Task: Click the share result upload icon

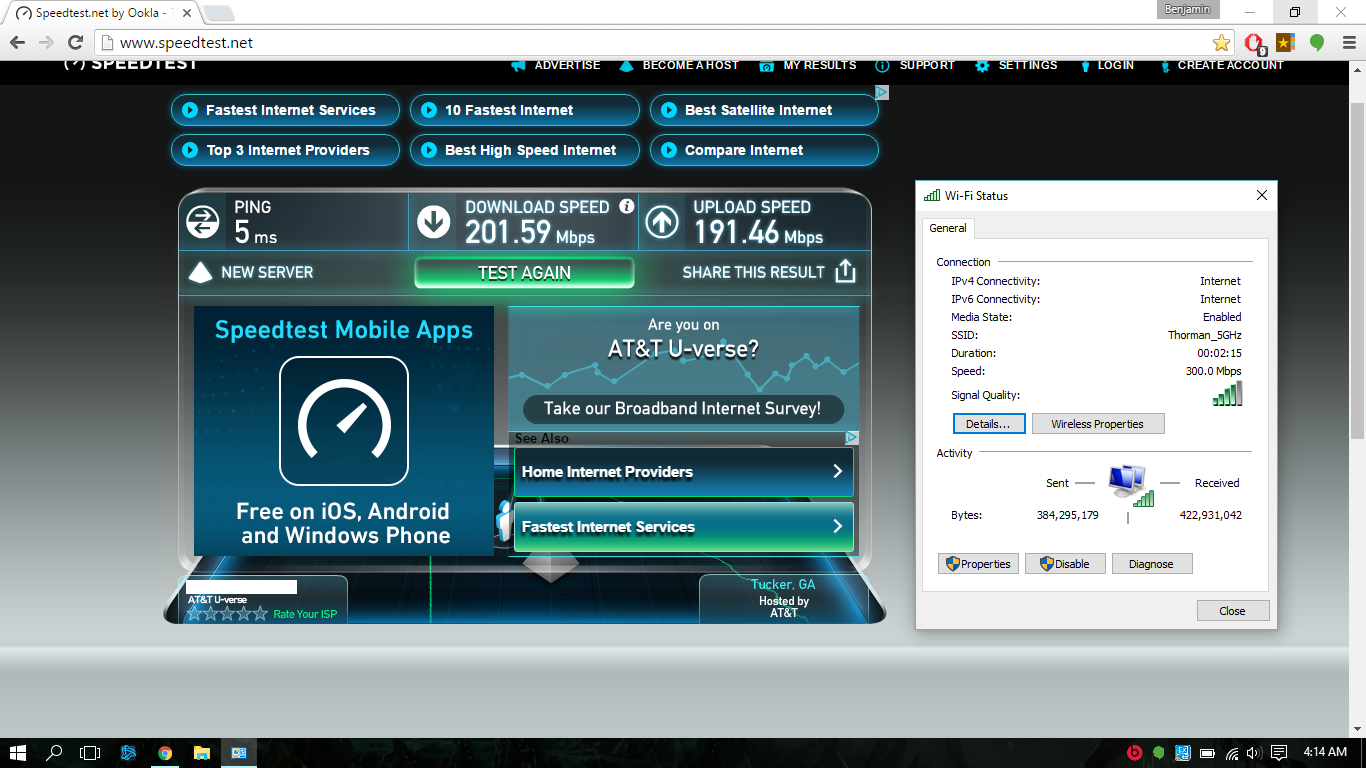Action: pyautogui.click(x=845, y=272)
